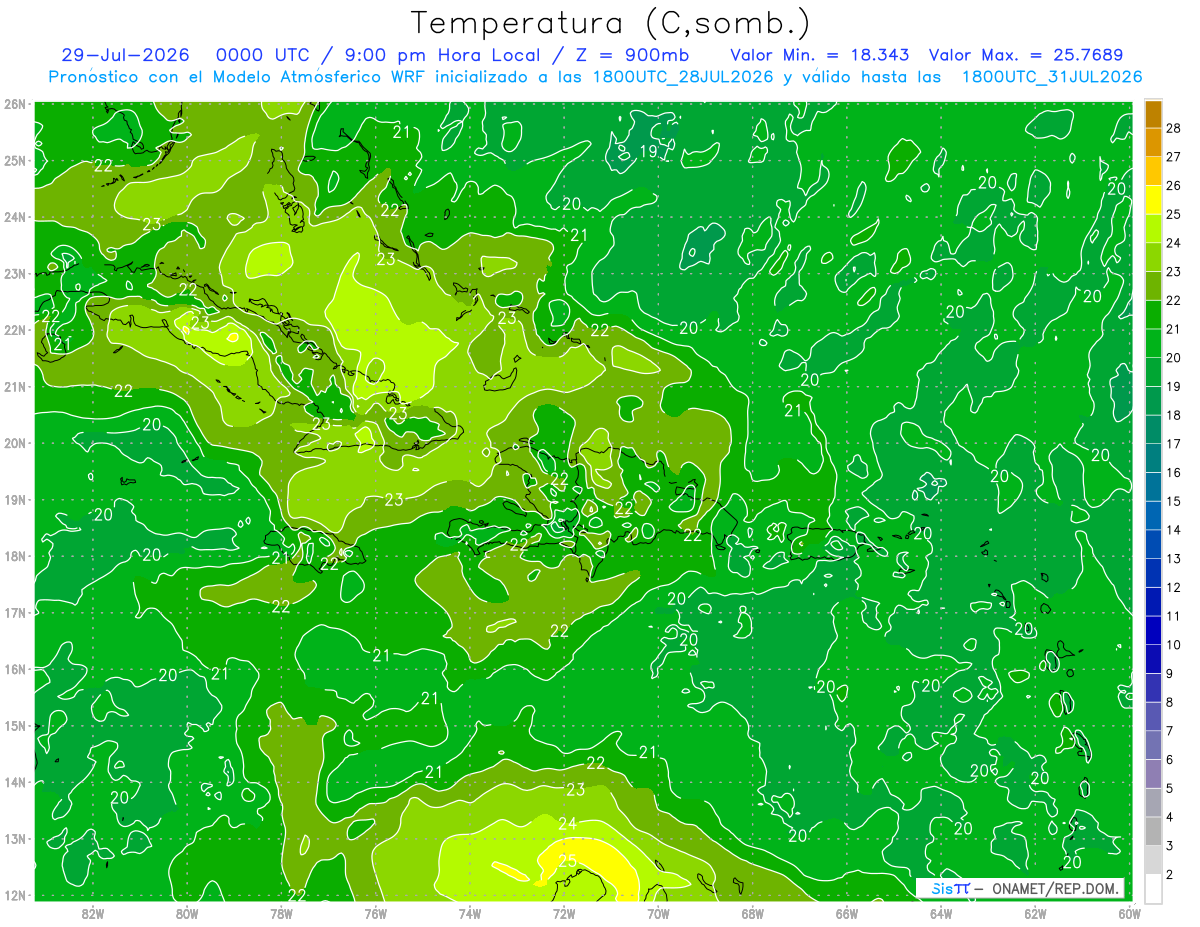Screen dimensions: 1200x927
Task: Click the blue color bar segment between 12 and 13
Action: [1153, 573]
